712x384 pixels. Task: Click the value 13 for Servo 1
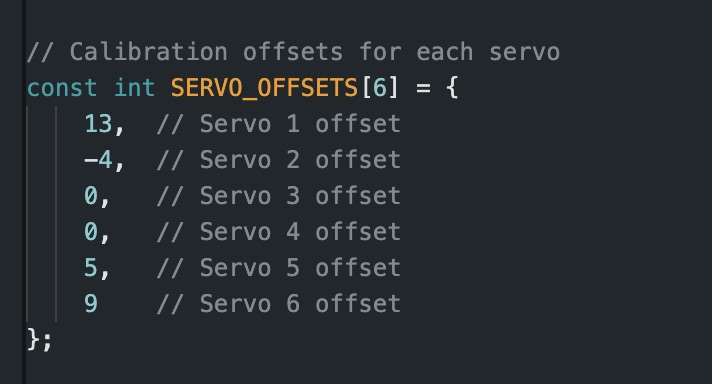[98, 124]
